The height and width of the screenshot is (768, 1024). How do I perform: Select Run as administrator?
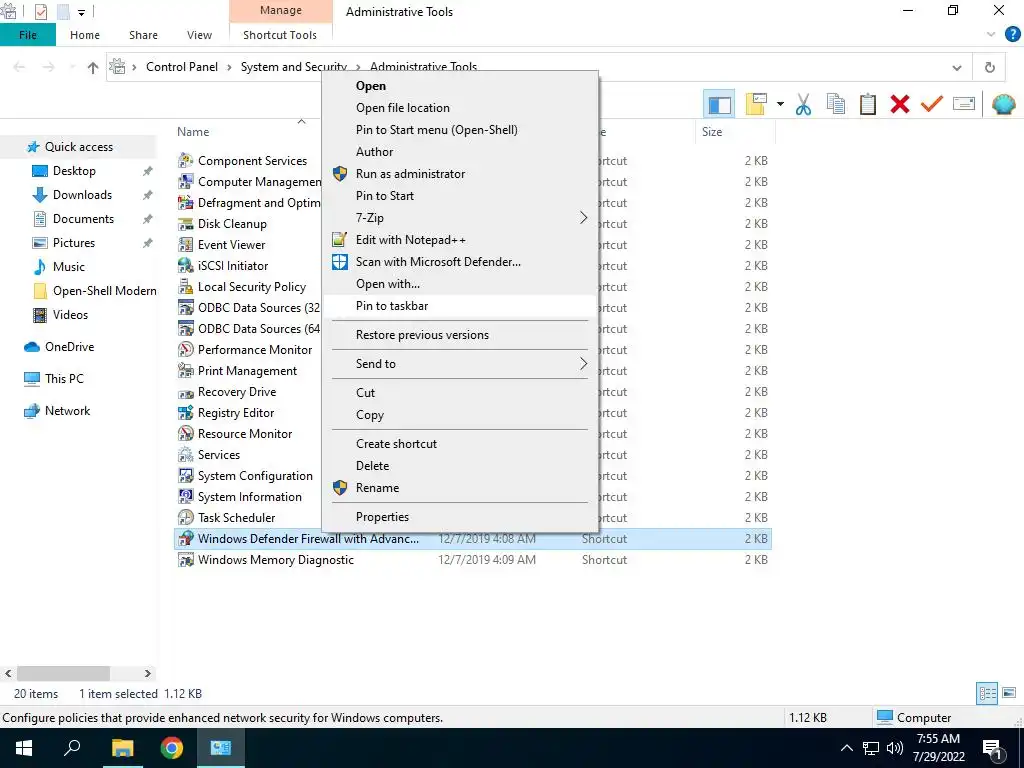pyautogui.click(x=460, y=174)
